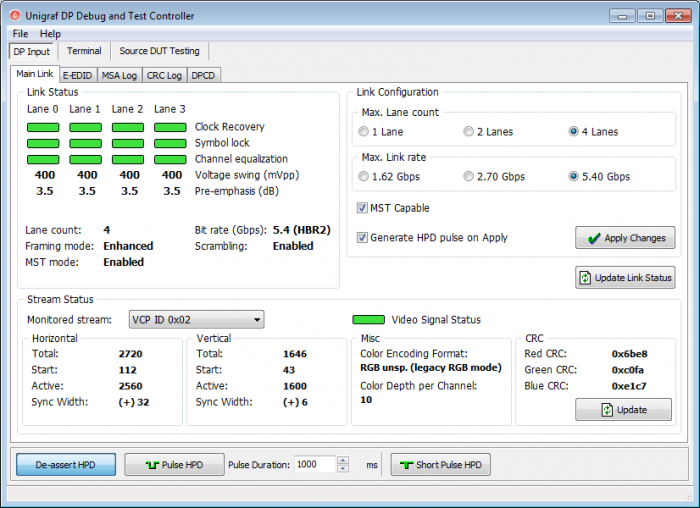Disable Generate HPD pulse on Apply
Screen dimensions: 700x508
[363, 238]
